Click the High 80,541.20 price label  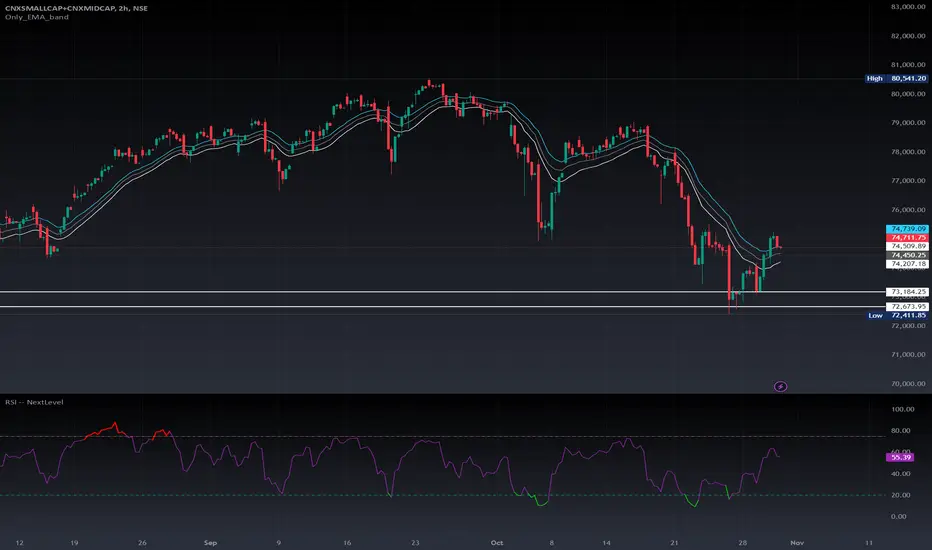[x=896, y=78]
